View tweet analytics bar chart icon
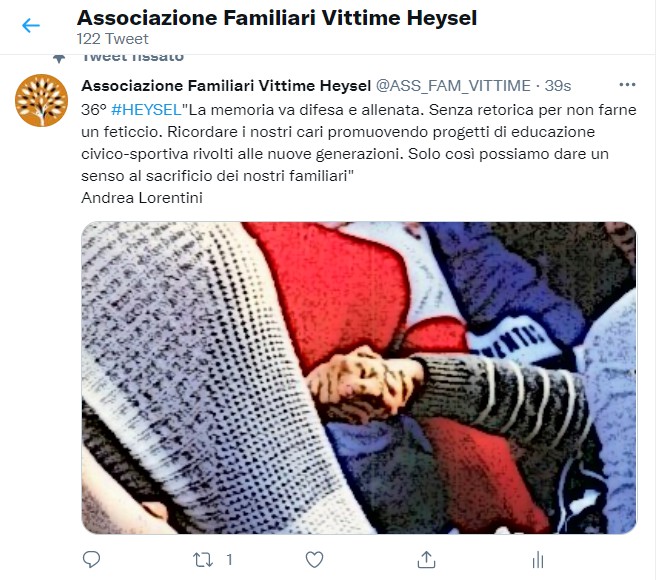The image size is (660, 580). pos(538,560)
